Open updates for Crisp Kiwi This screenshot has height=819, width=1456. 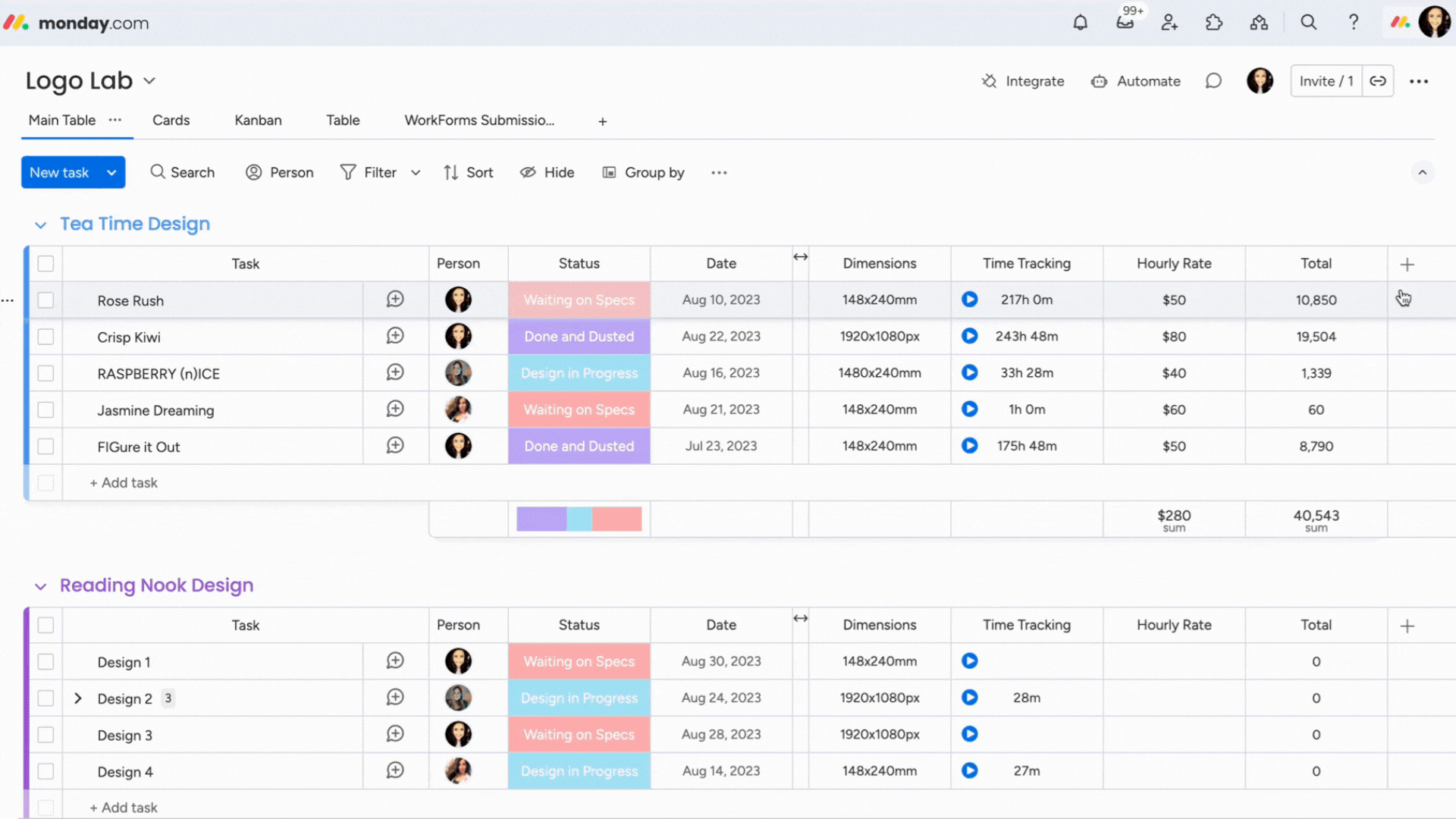(395, 336)
